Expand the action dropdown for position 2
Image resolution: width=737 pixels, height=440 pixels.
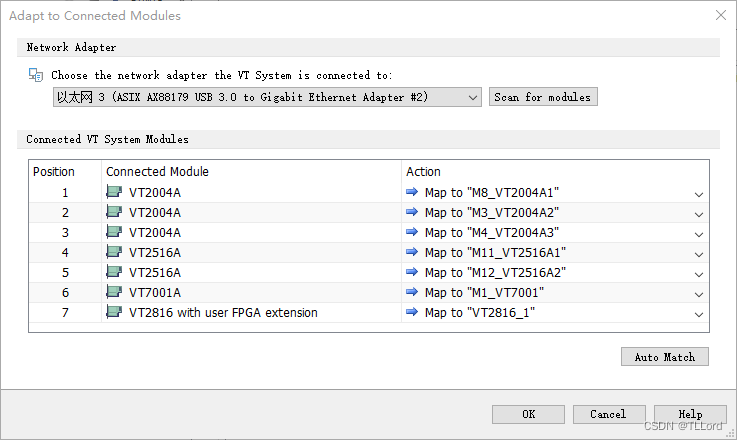[x=699, y=215]
